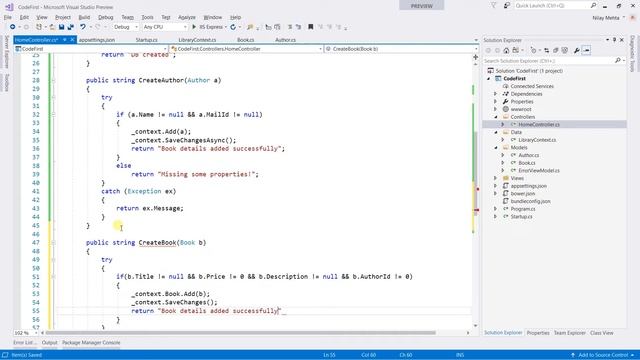Click the editor horizontal scrollbar
Screen dimensions: 640x360
[x=240, y=333]
